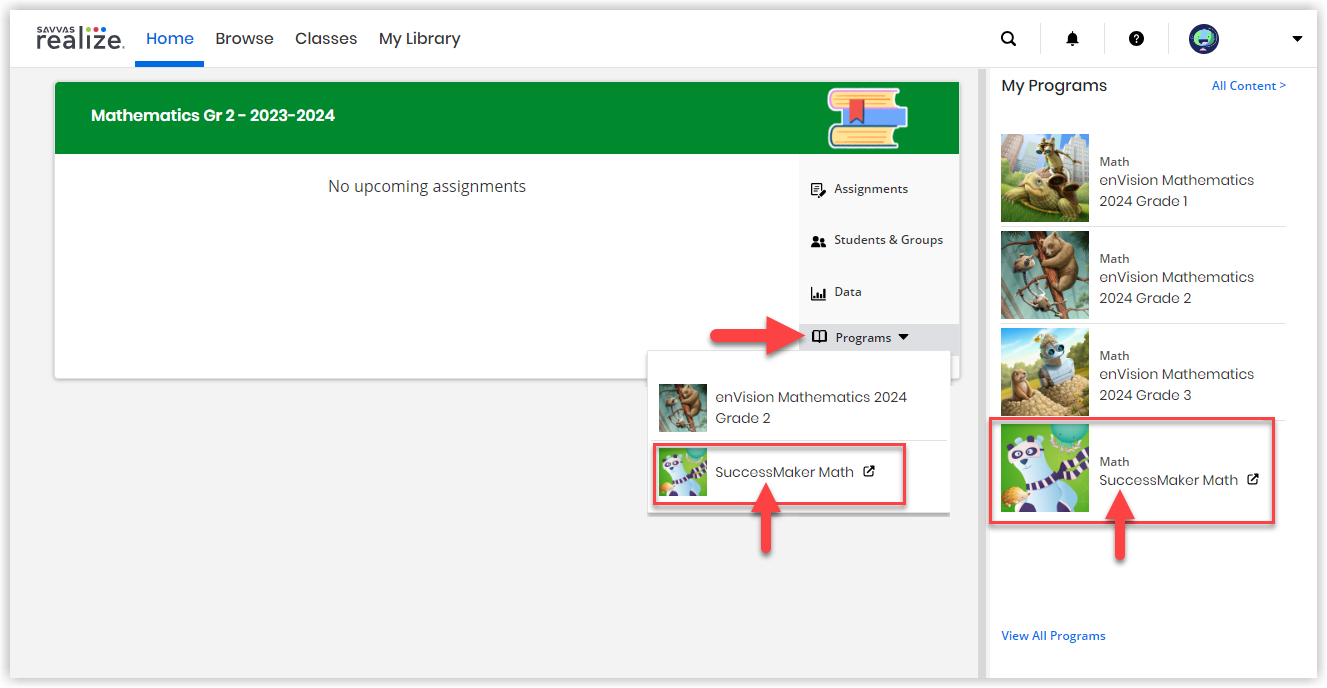Click the external link icon beside SuccessMaker Math
This screenshot has height=688, width=1327.
868,470
